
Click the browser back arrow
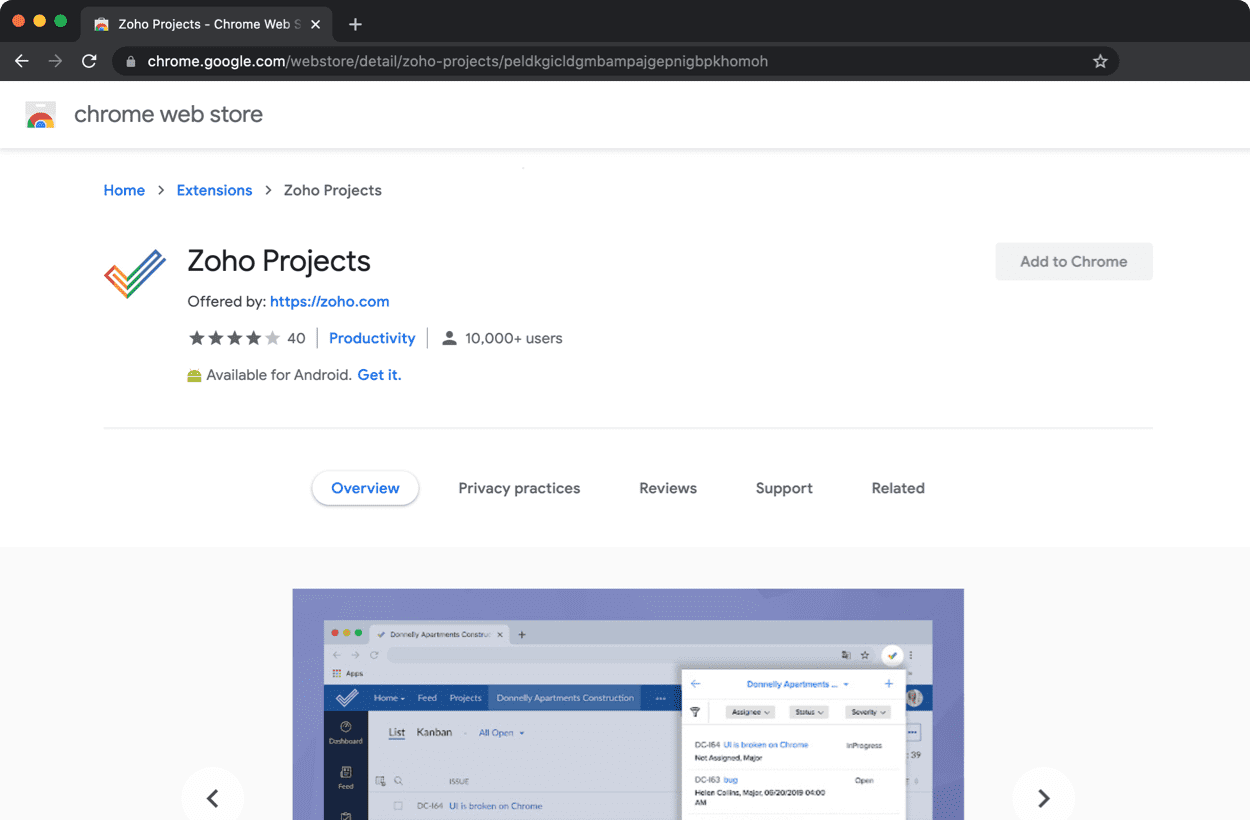(22, 61)
